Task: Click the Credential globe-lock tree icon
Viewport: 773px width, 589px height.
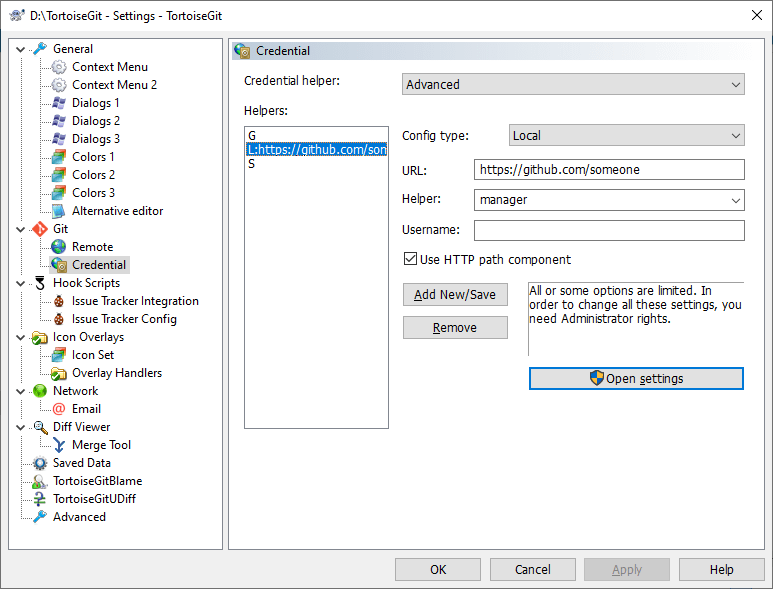Action: point(59,265)
